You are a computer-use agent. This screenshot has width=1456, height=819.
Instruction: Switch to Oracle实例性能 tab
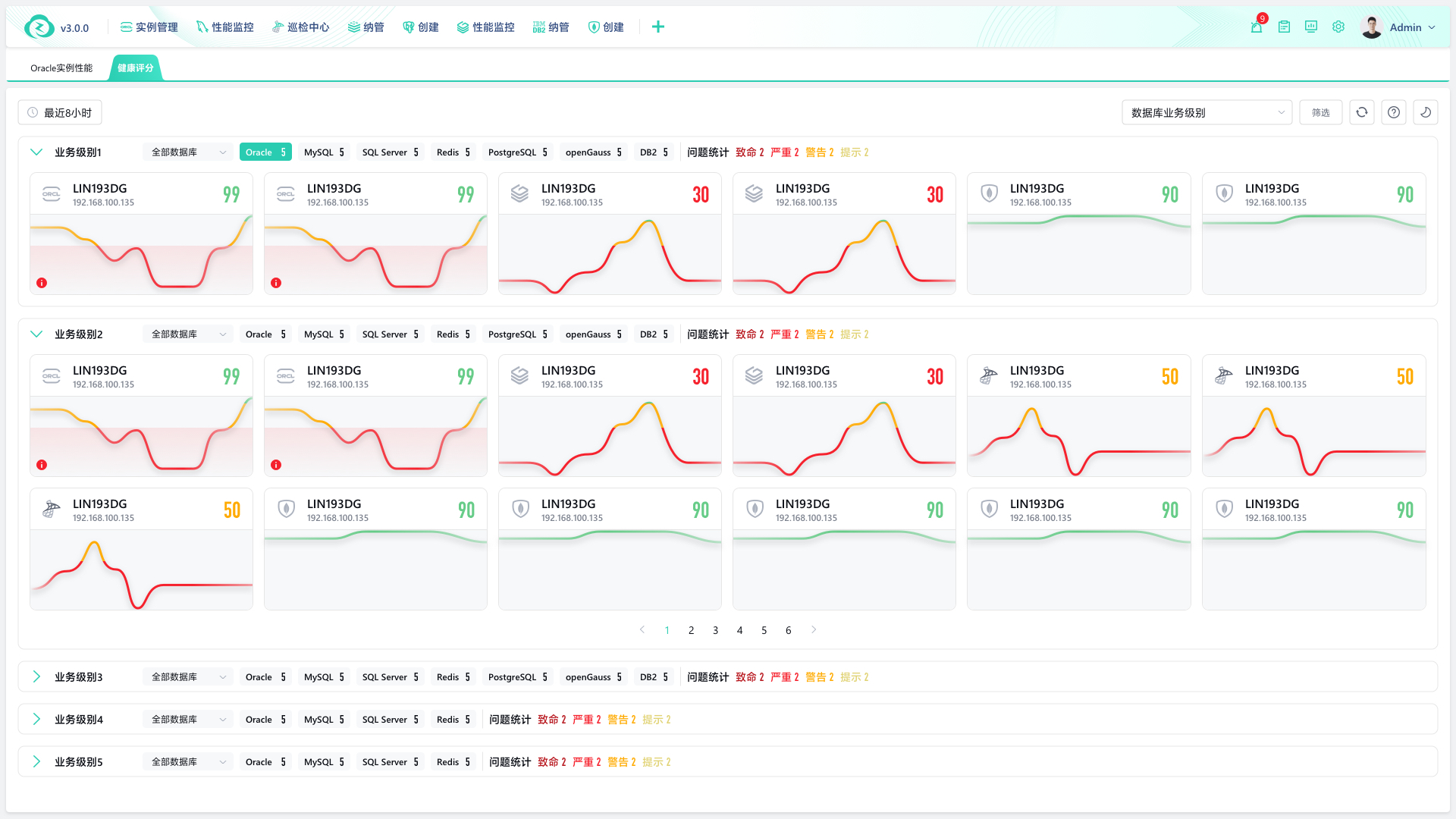61,68
